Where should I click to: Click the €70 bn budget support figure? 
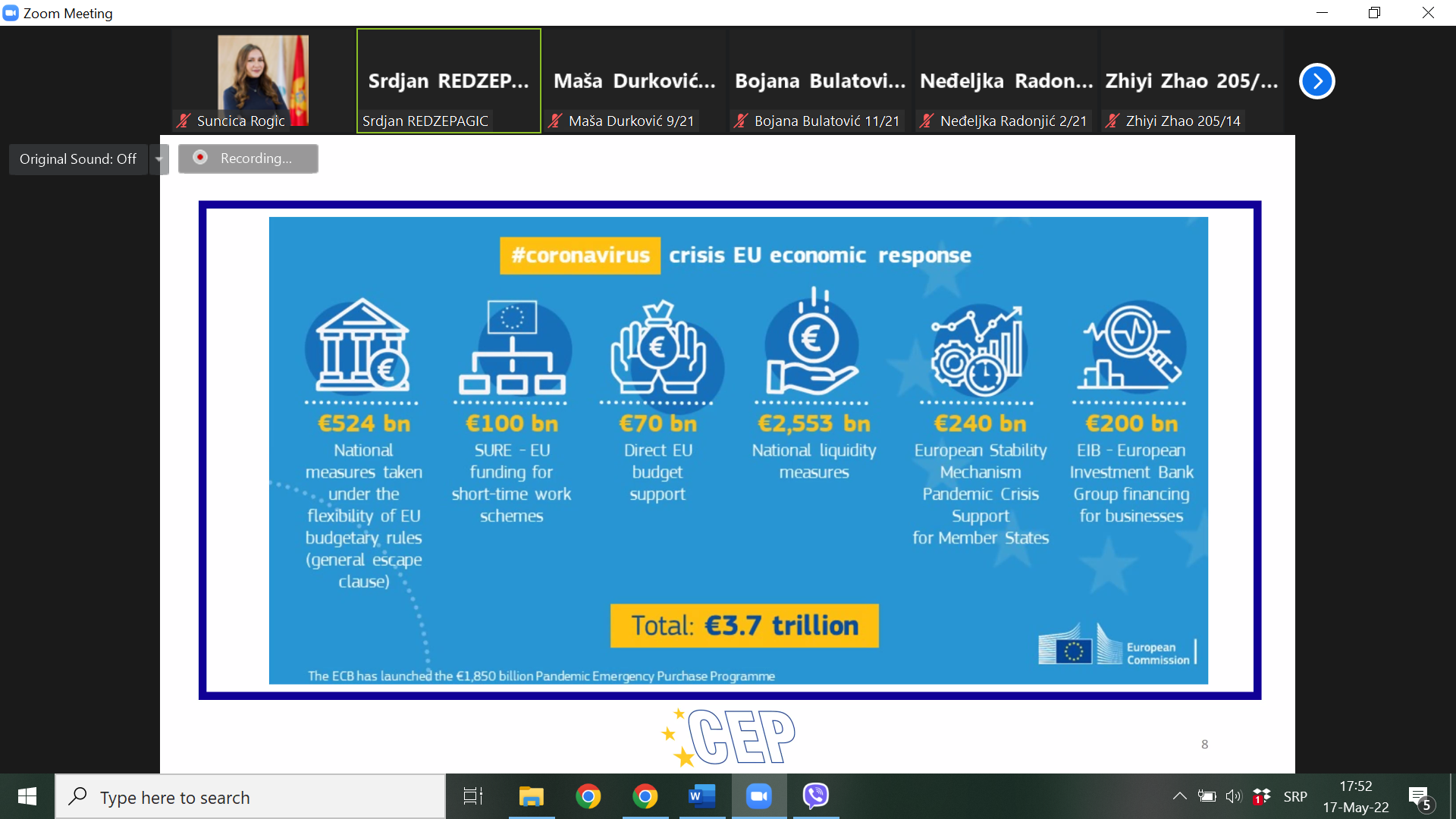click(x=657, y=423)
